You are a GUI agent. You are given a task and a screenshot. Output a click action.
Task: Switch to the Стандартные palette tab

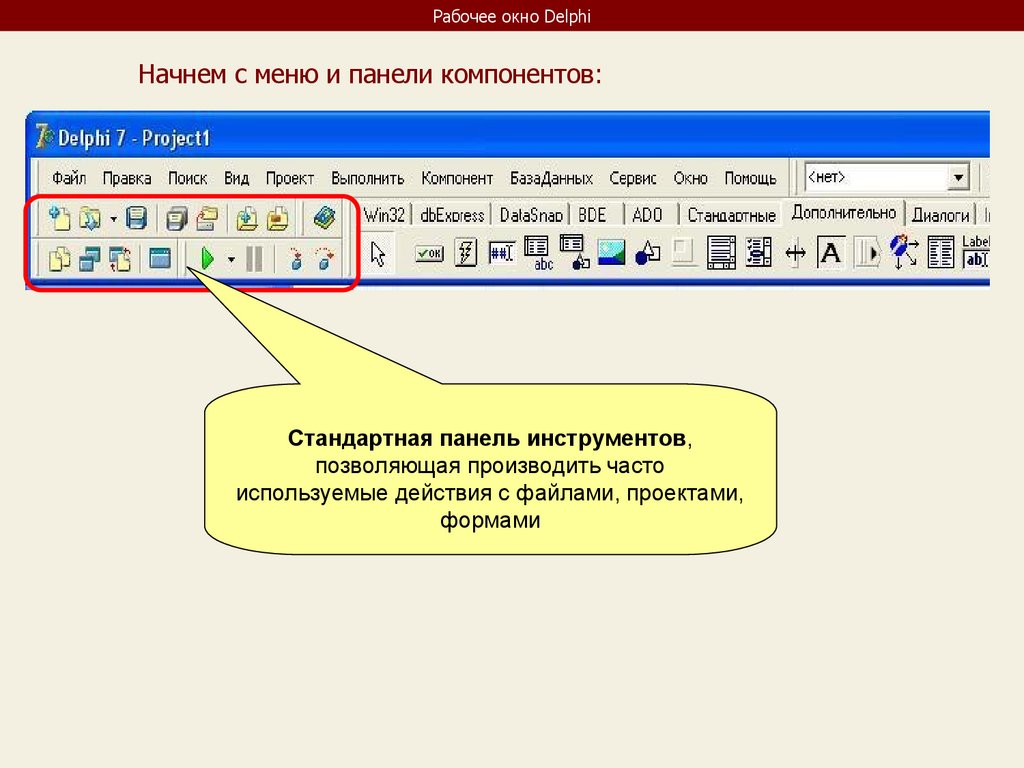coord(731,215)
